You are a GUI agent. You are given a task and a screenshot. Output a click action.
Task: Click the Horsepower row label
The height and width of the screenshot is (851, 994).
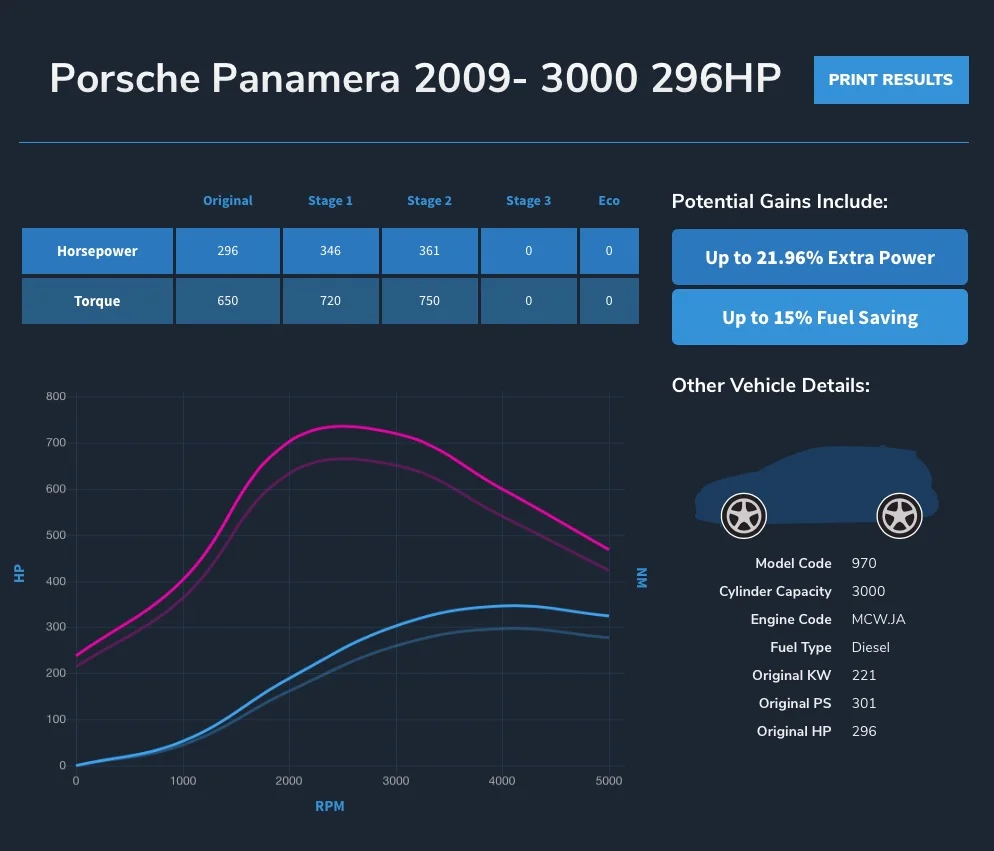[x=97, y=251]
